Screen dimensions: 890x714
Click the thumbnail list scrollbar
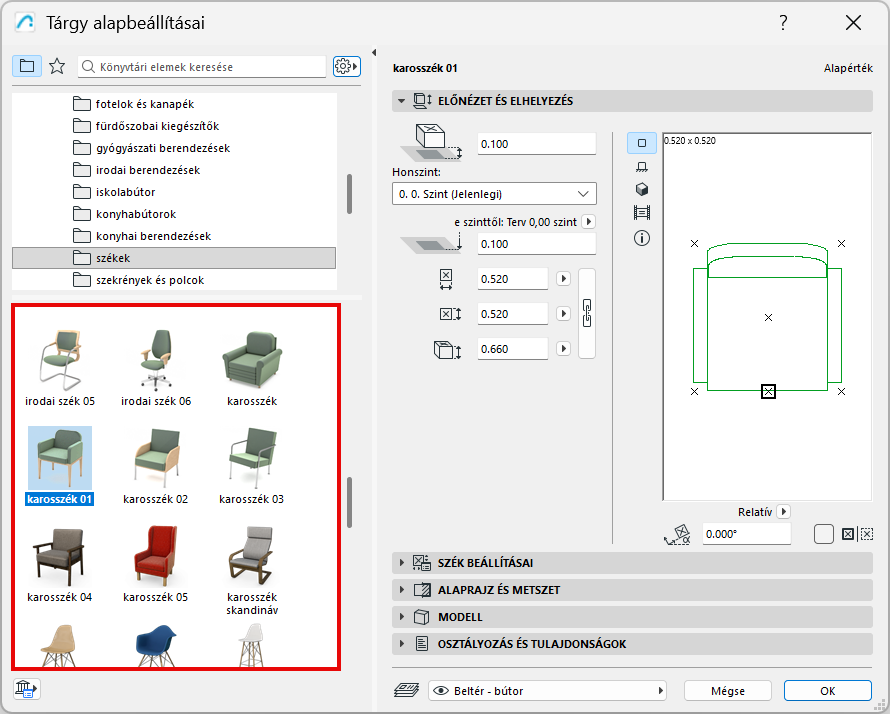[349, 503]
